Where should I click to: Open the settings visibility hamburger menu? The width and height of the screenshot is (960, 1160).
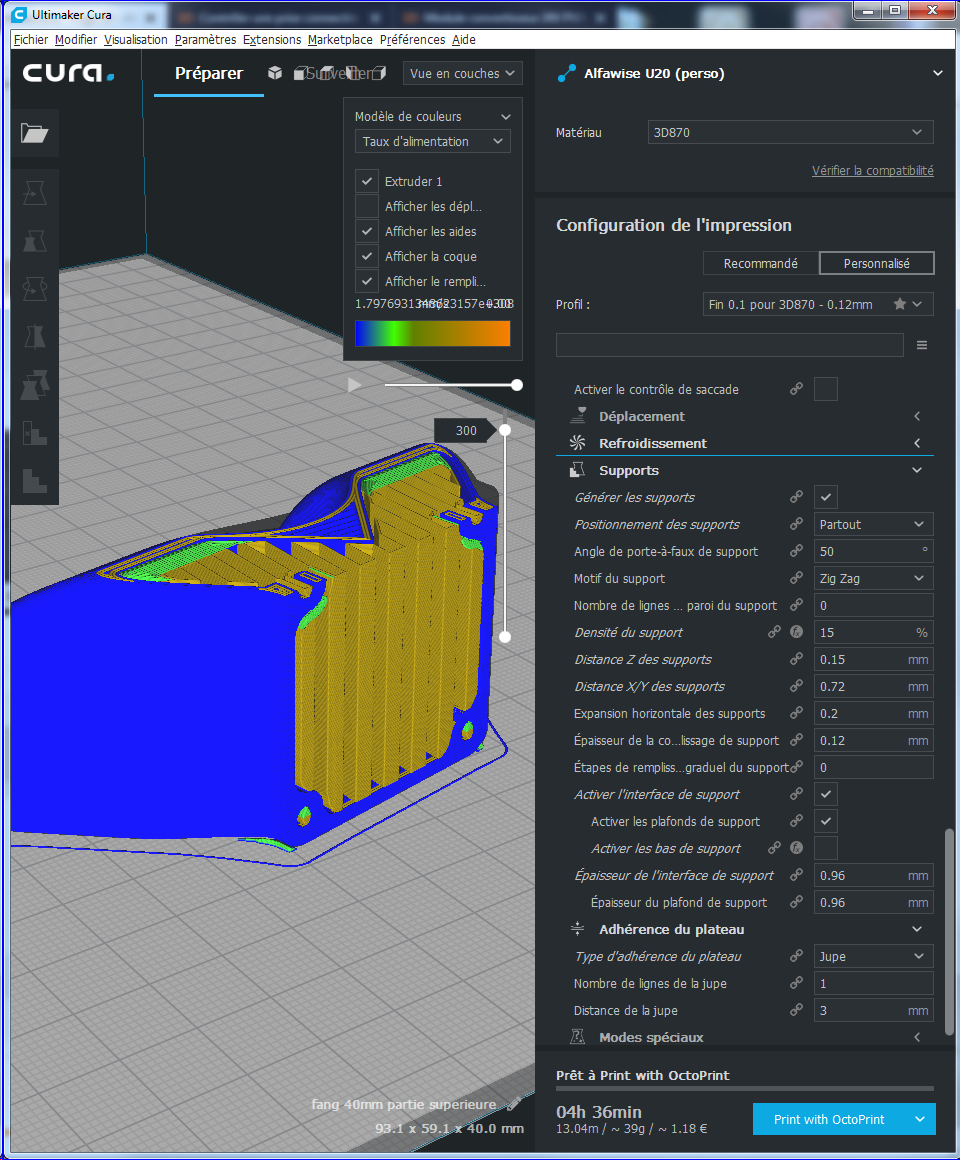click(x=921, y=345)
